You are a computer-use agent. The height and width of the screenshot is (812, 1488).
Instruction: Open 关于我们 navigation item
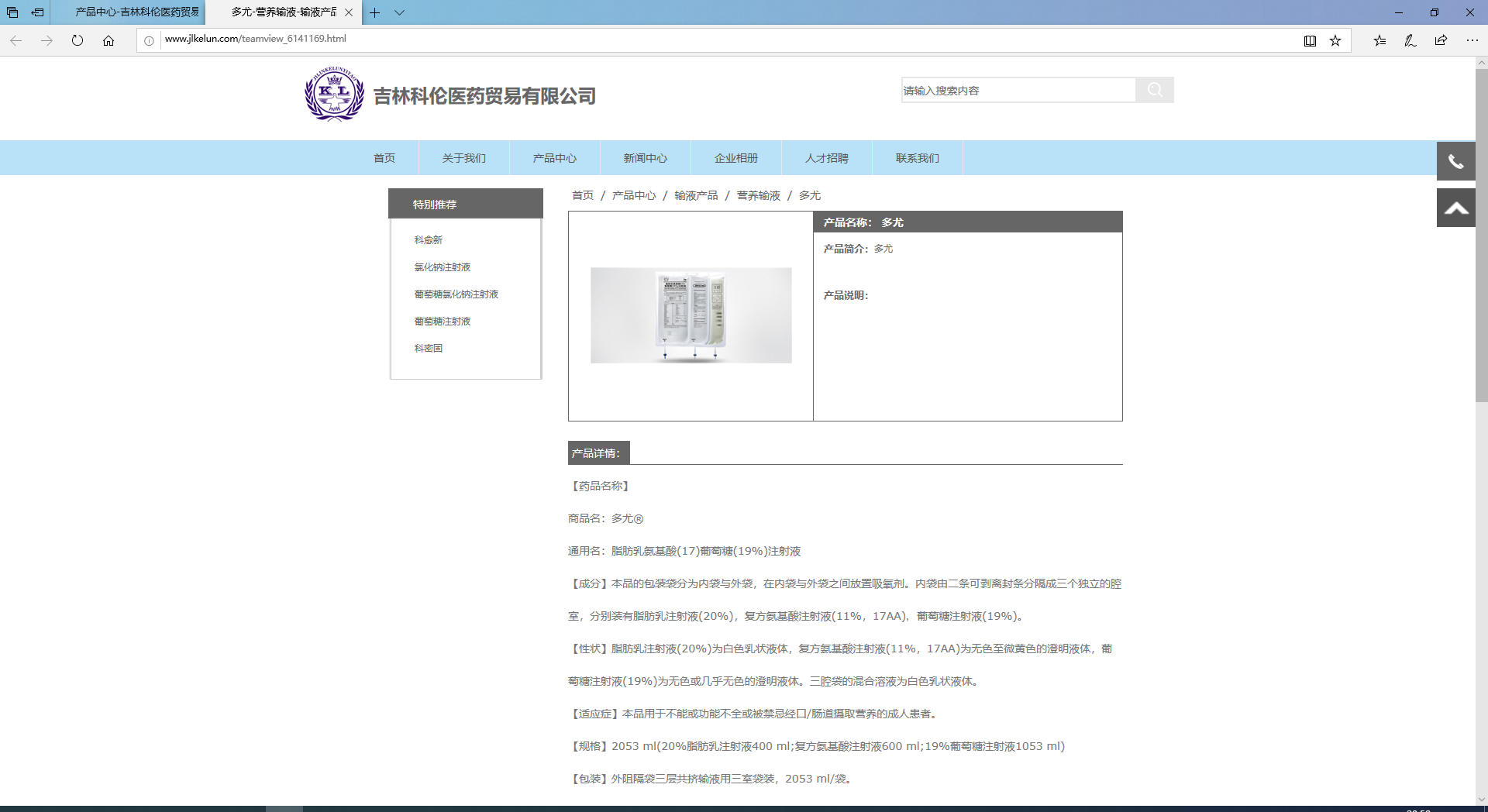click(x=464, y=158)
